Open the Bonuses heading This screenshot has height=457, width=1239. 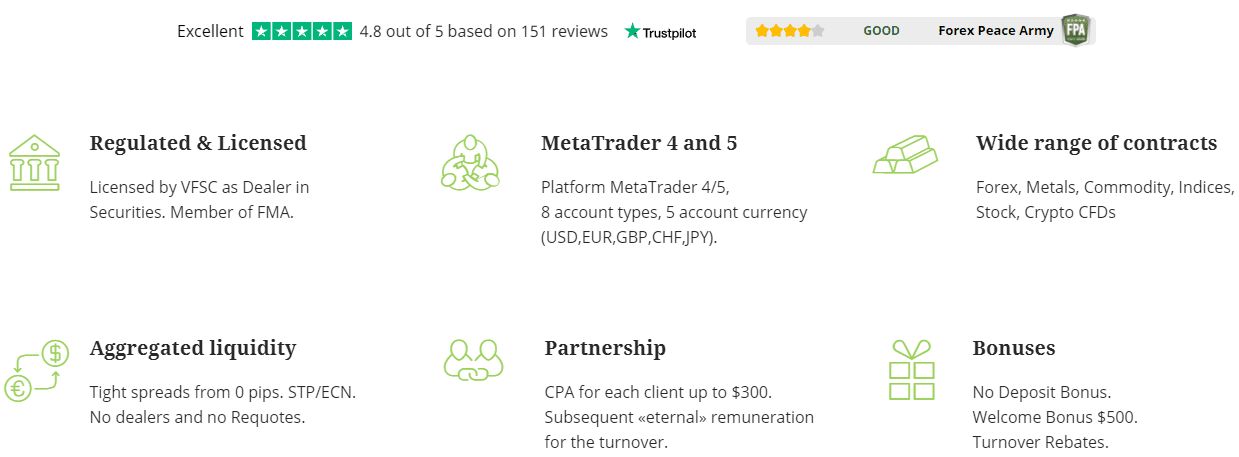[1014, 348]
